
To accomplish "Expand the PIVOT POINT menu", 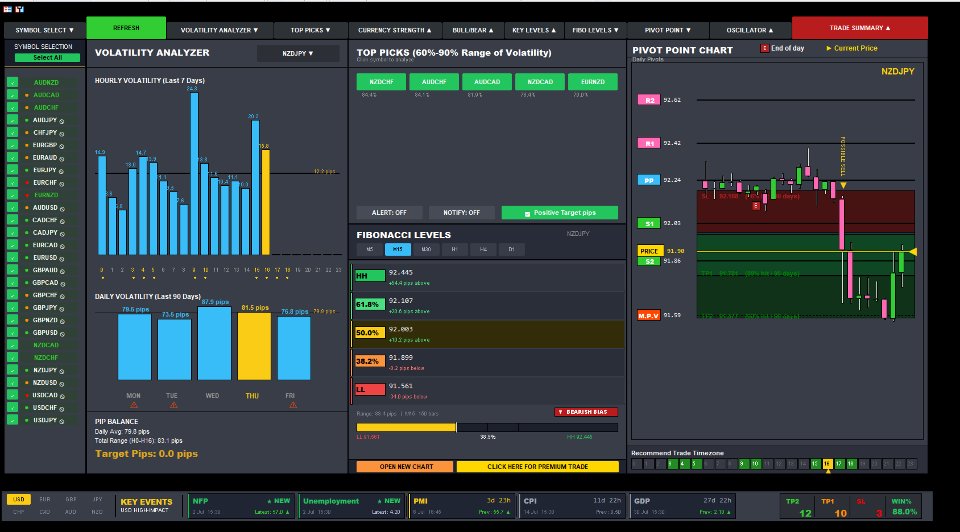I will (667, 30).
